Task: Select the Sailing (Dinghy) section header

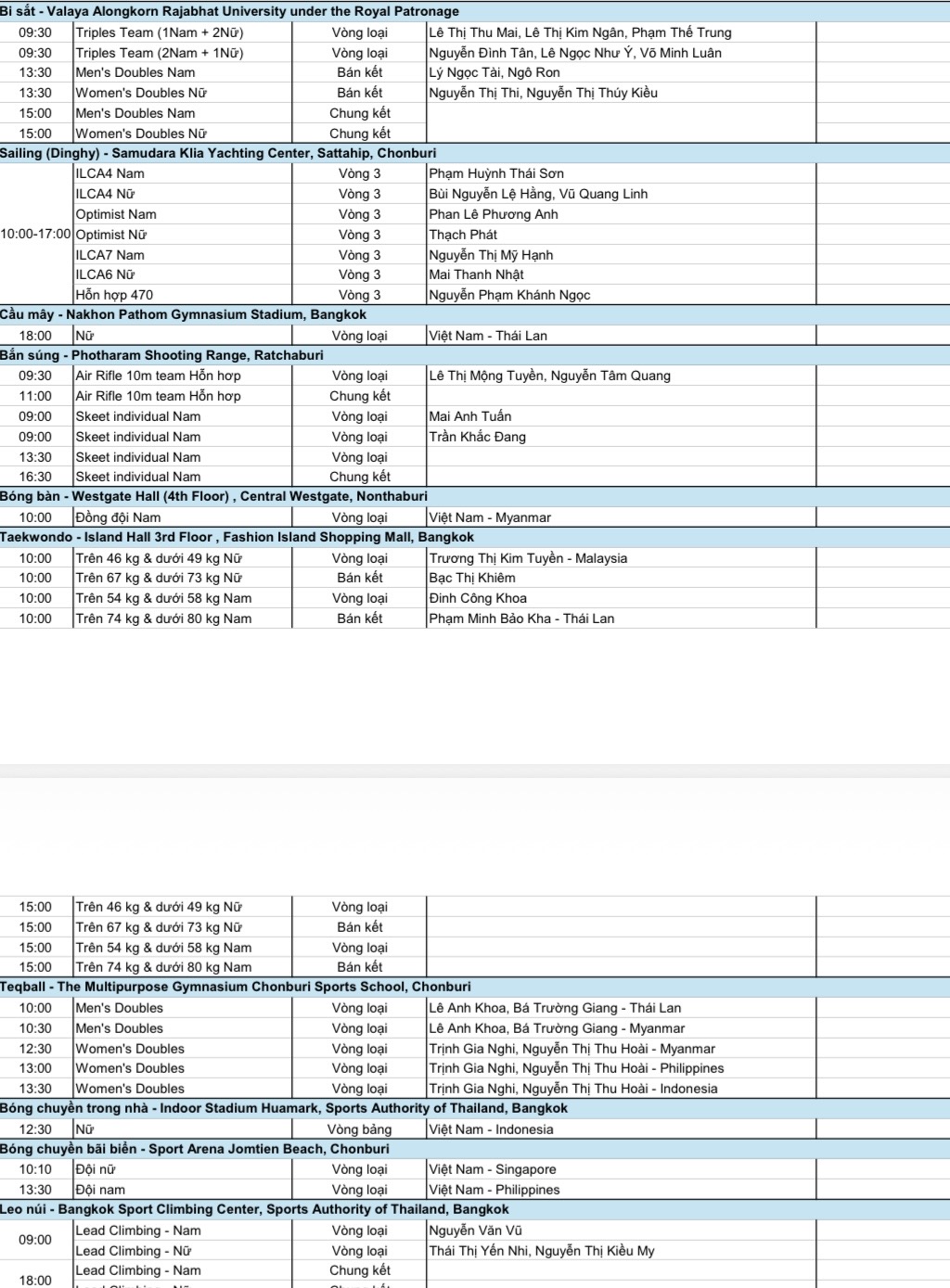Action: pos(218,153)
